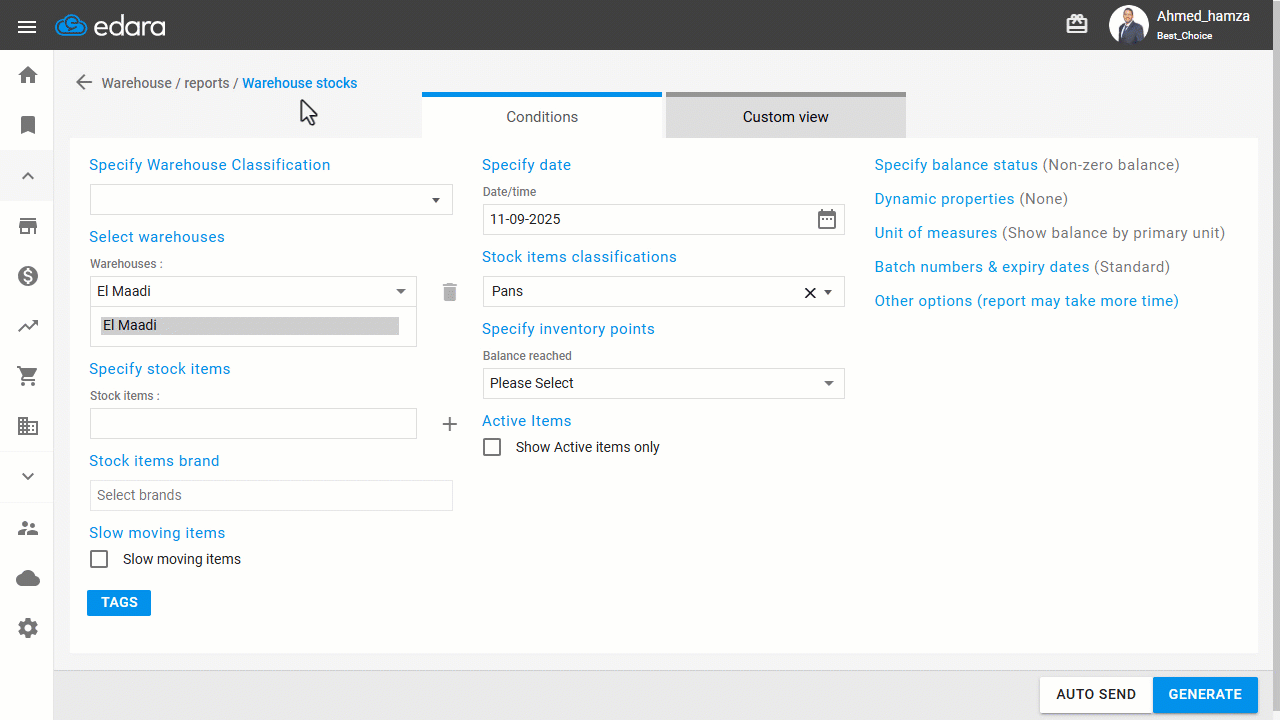Open the Balance reached dropdown
Screen dimensions: 1280x720
pos(663,383)
